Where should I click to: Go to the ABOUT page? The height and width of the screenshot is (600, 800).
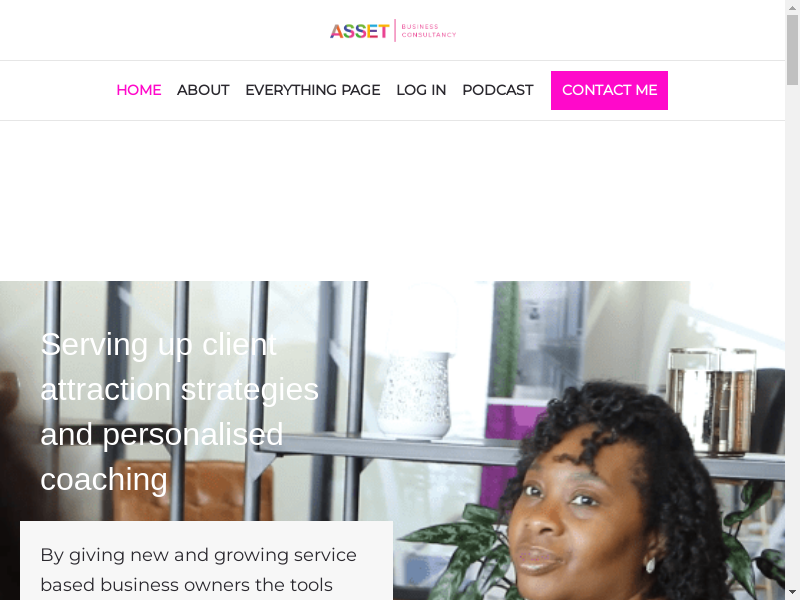coord(203,90)
